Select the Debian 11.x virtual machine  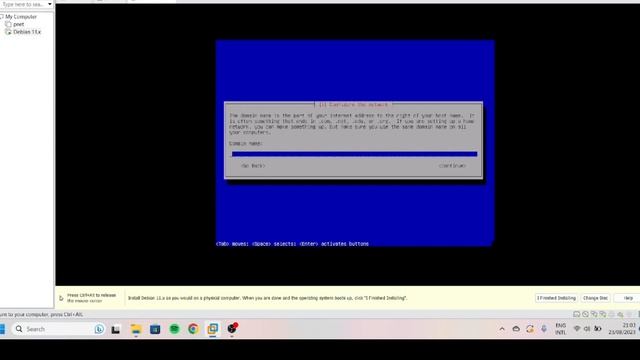(27, 32)
